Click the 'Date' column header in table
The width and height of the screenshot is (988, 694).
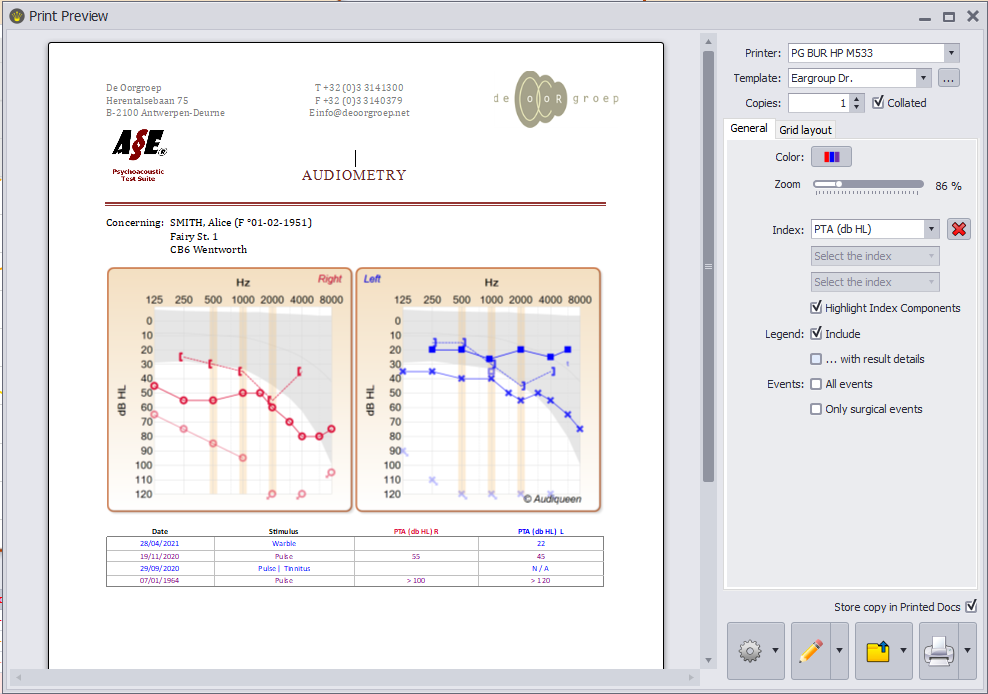[160, 531]
